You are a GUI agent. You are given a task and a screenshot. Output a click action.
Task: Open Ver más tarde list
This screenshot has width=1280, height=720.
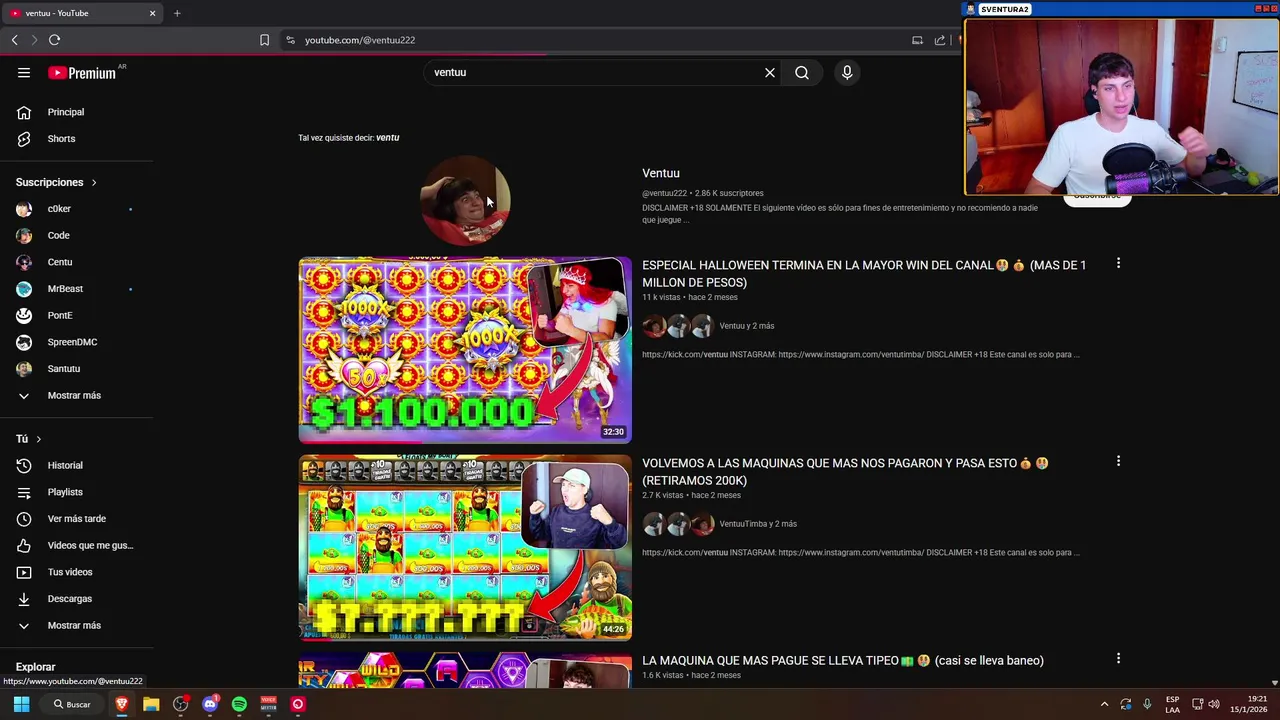click(76, 519)
